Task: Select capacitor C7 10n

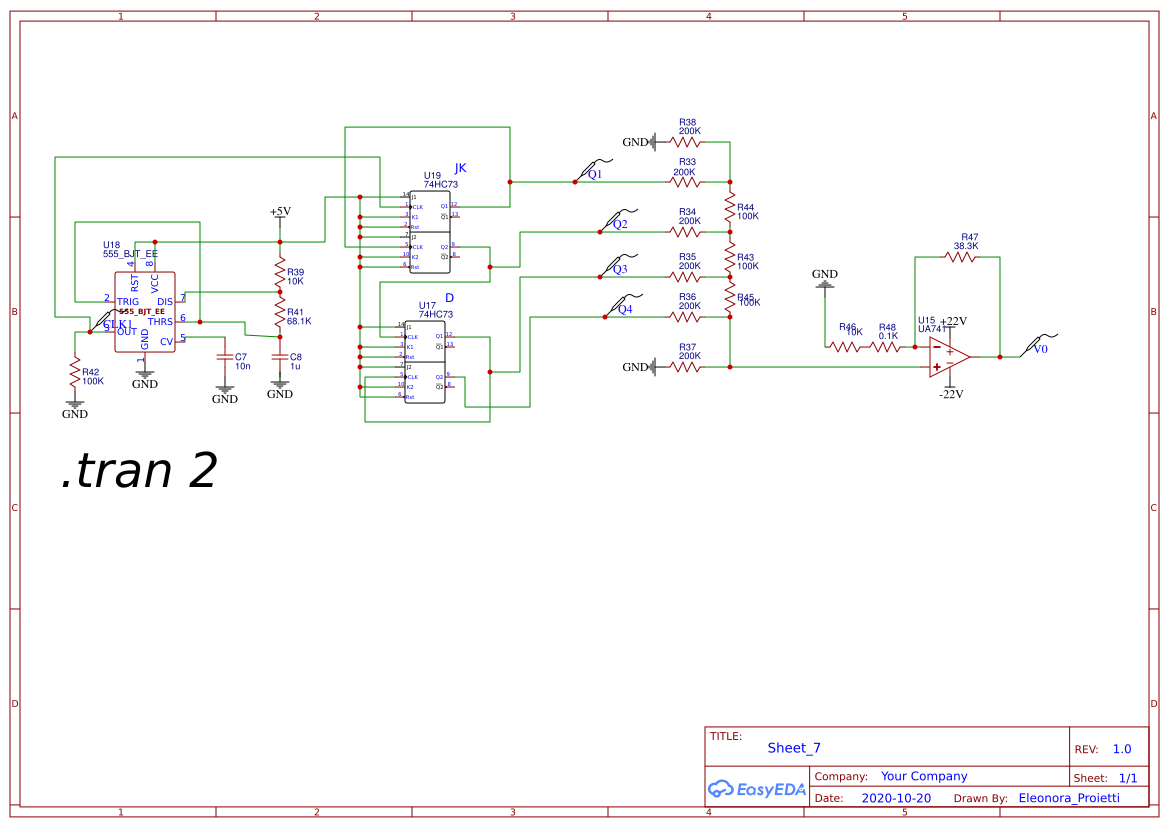Action: point(225,355)
